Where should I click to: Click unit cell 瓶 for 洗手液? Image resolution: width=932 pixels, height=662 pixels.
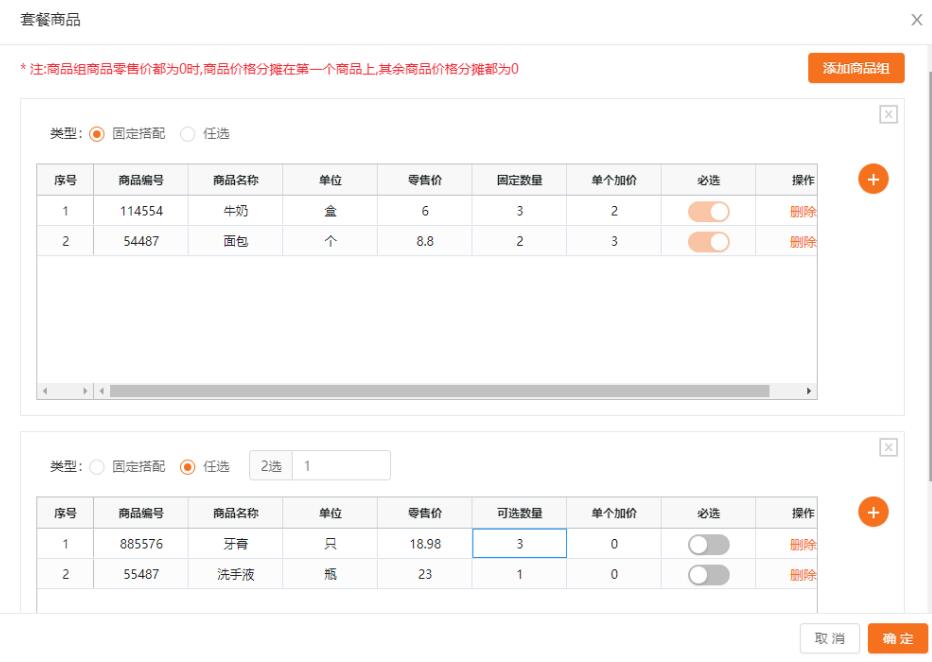click(x=330, y=574)
